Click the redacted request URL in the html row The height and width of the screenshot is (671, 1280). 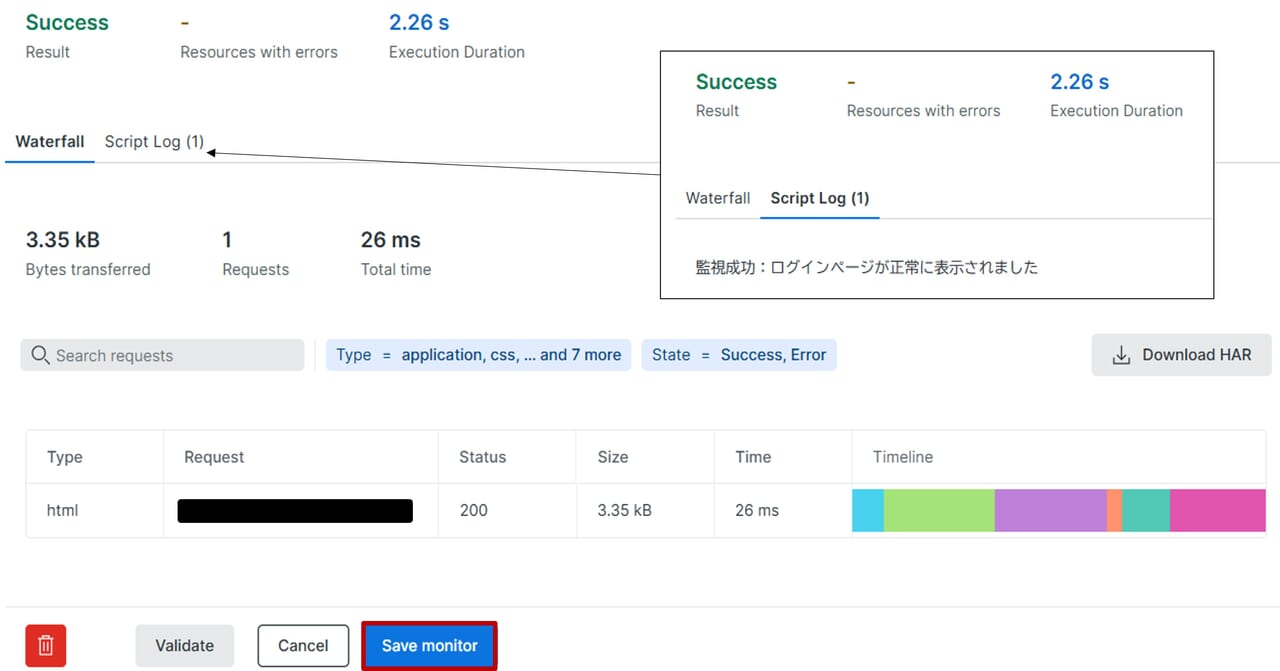tap(295, 511)
